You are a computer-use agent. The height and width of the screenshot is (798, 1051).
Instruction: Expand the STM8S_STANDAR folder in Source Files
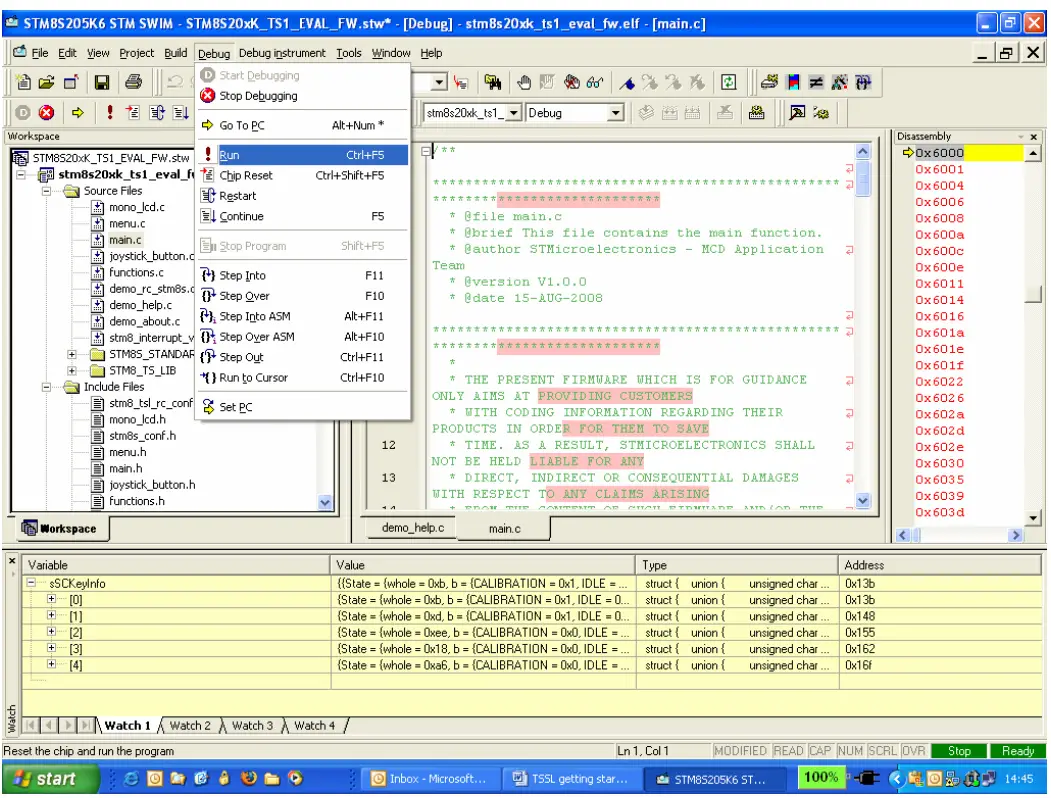pos(70,354)
